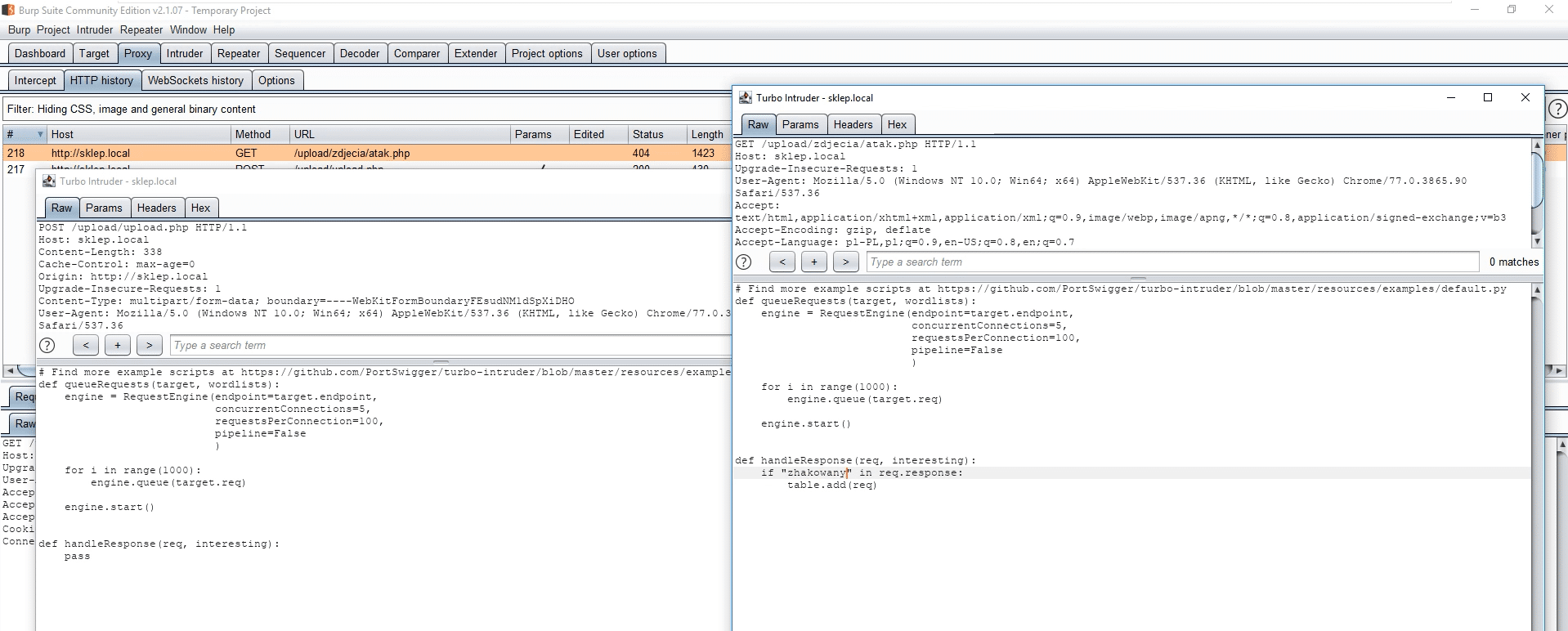Click help icon in background Turbo Intruder search bar
1568x631 pixels.
[47, 346]
